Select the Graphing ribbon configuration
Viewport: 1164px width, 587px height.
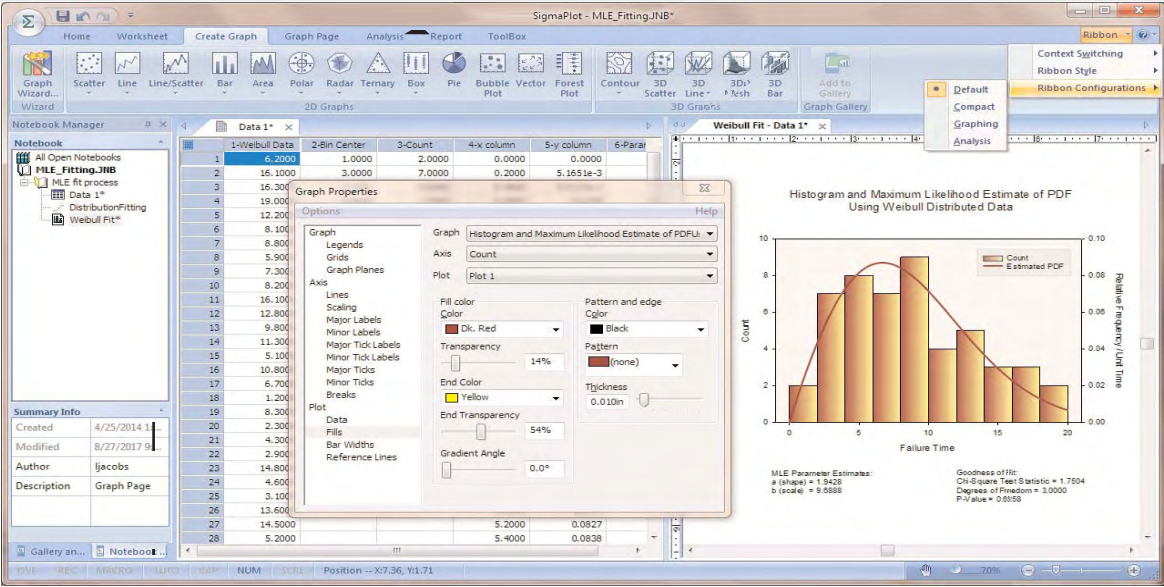(975, 124)
